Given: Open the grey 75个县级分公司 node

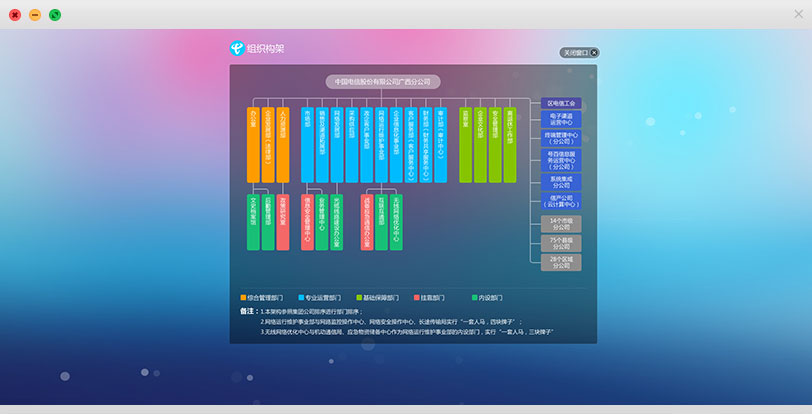Looking at the screenshot, I should [561, 243].
